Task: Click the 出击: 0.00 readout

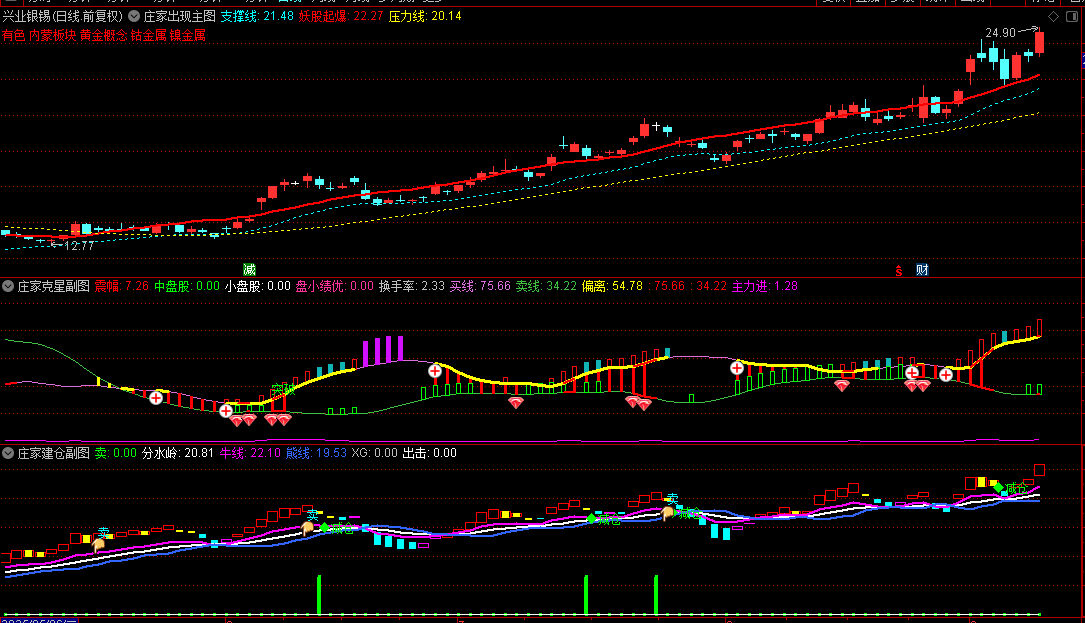Action: tap(430, 453)
